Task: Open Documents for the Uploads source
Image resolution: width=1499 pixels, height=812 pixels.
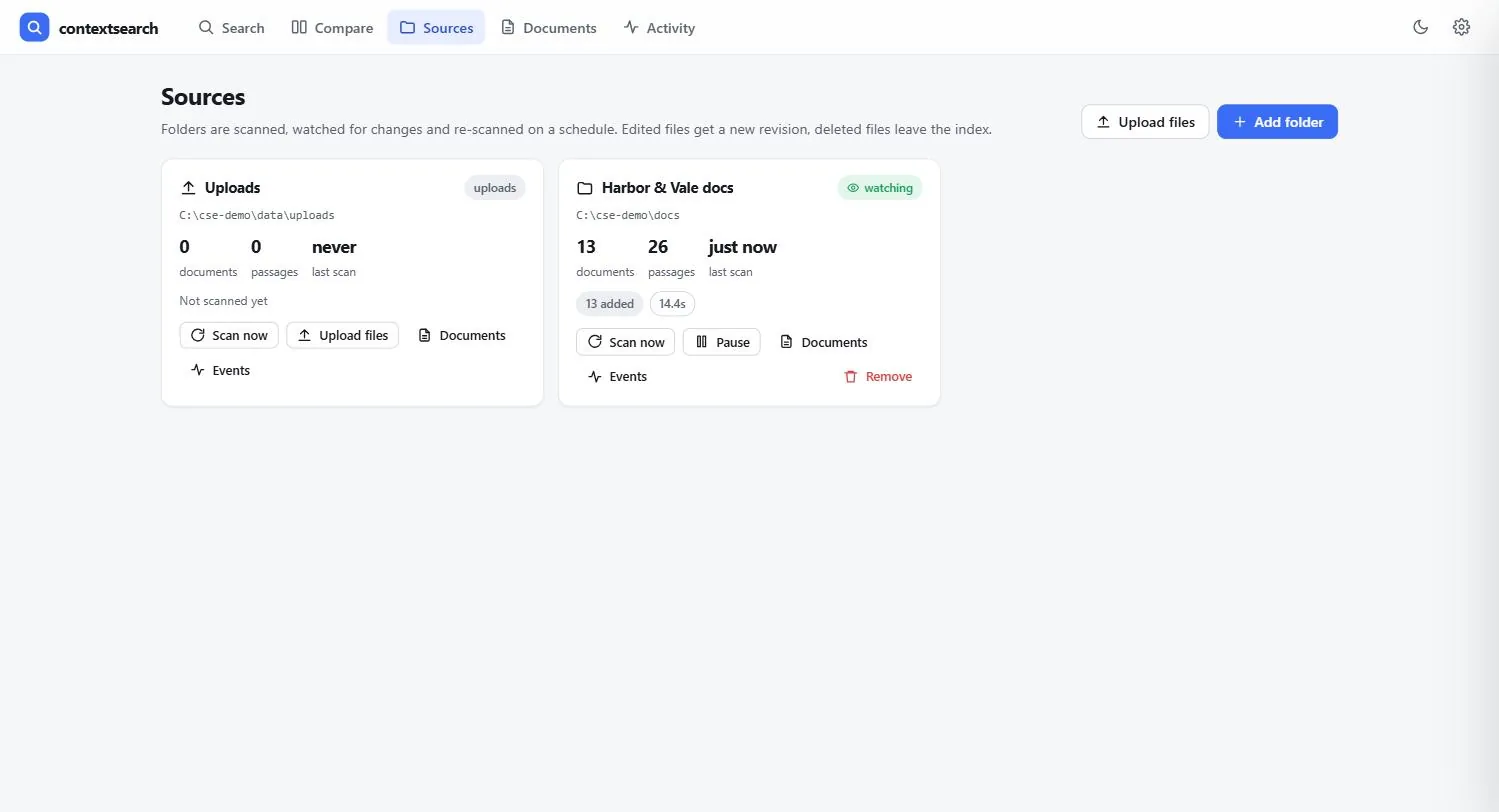Action: click(x=462, y=335)
